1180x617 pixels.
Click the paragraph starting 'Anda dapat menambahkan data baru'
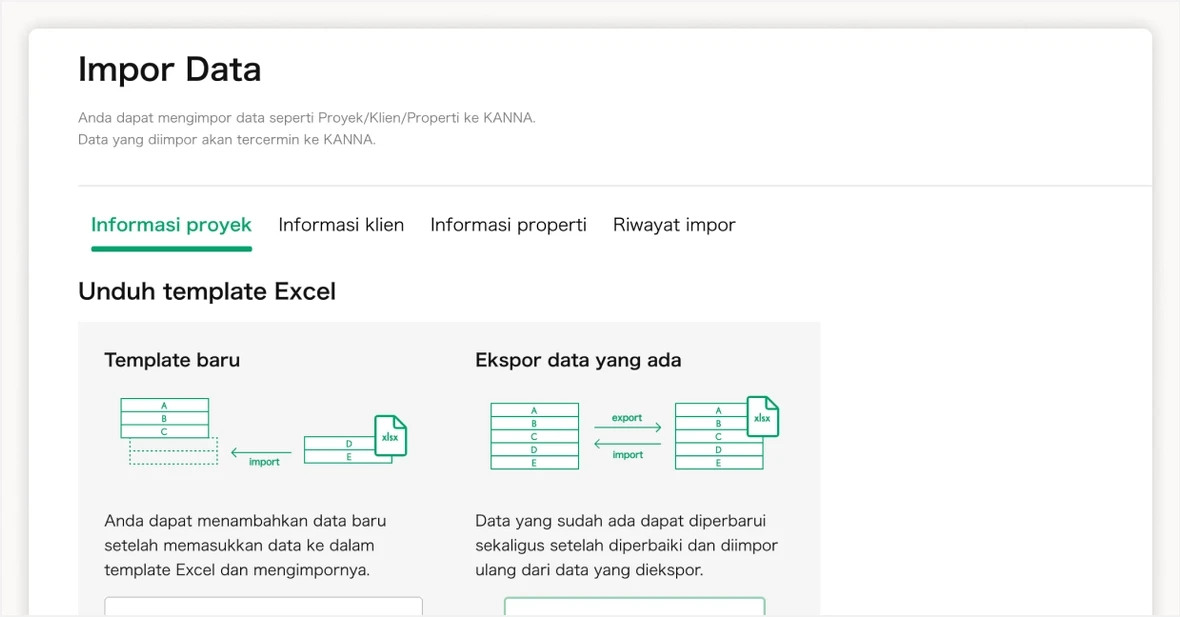(x=245, y=546)
